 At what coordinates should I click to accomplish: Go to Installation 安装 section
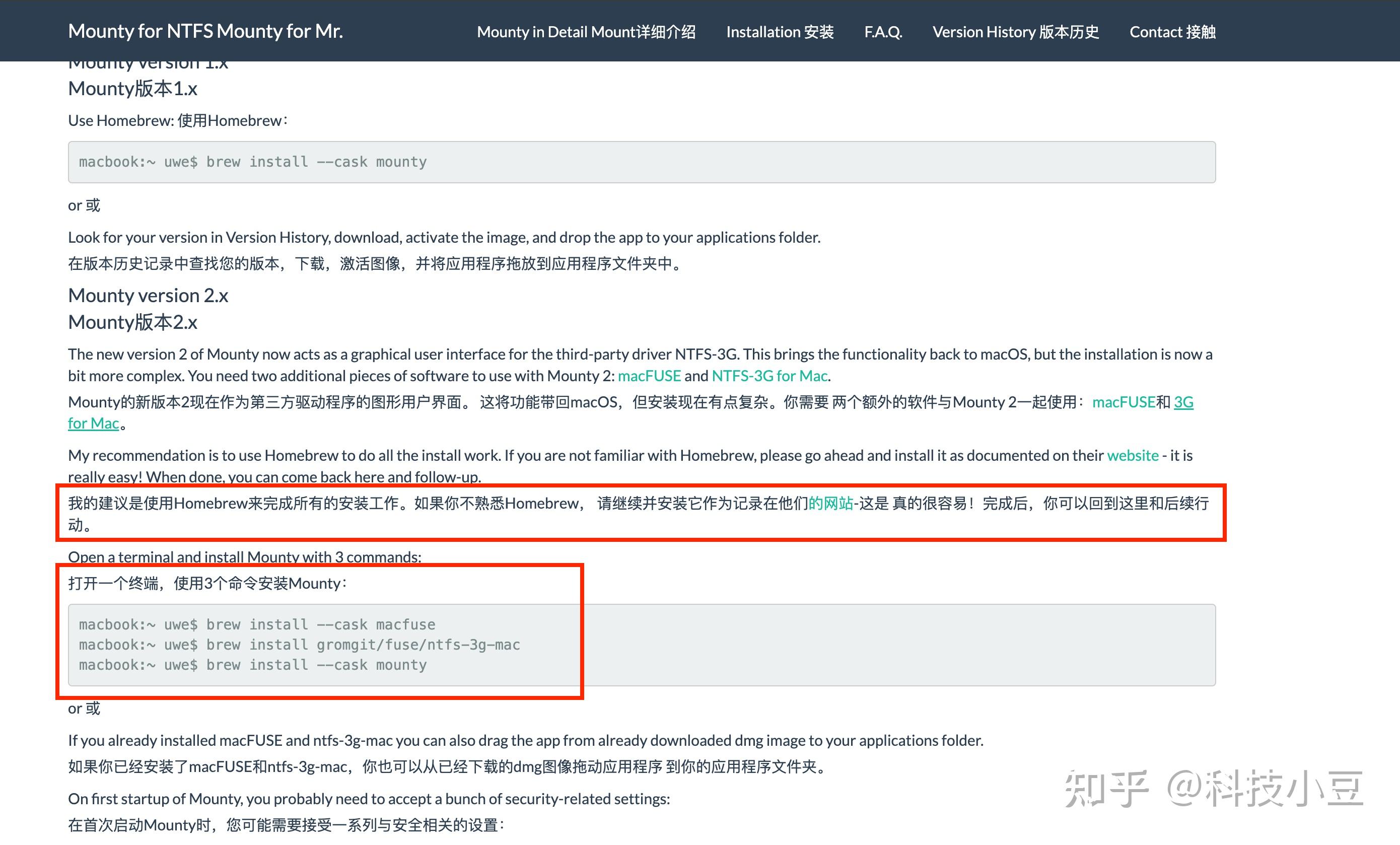[x=780, y=32]
